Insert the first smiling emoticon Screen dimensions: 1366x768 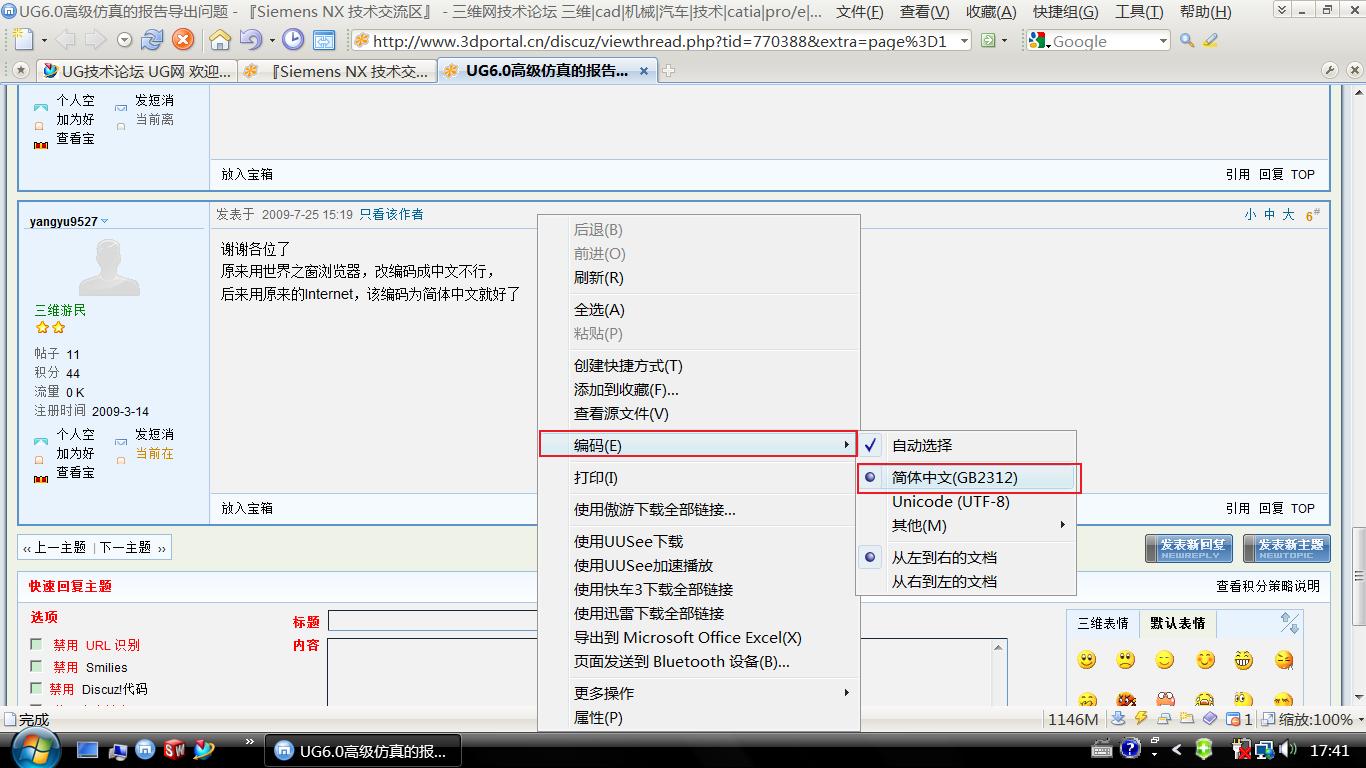[x=1087, y=660]
